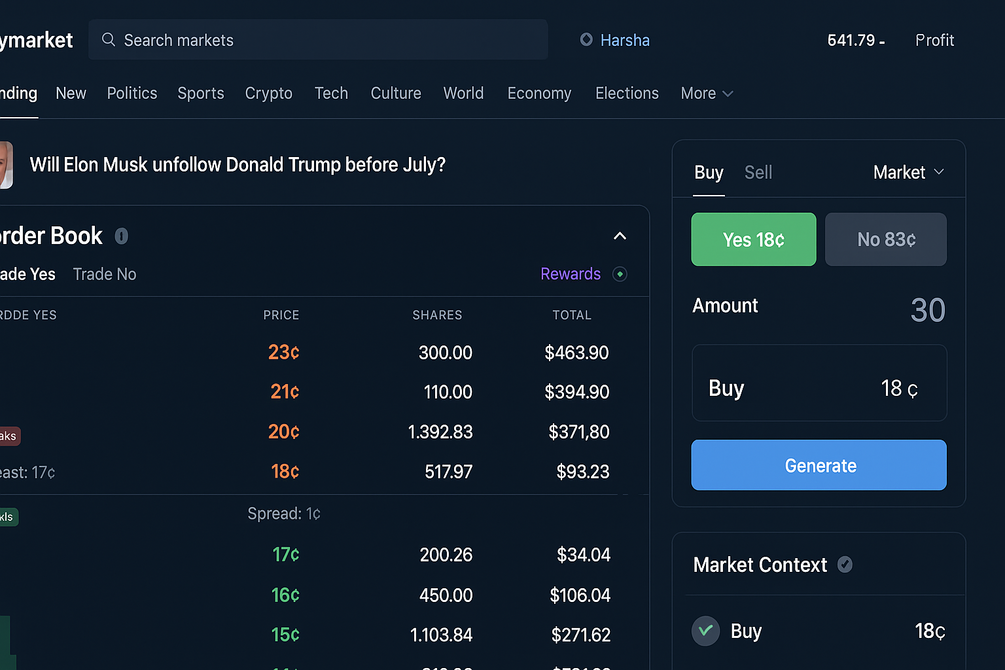Collapse the Order Book panel chevron
This screenshot has width=1005, height=670.
pos(620,236)
